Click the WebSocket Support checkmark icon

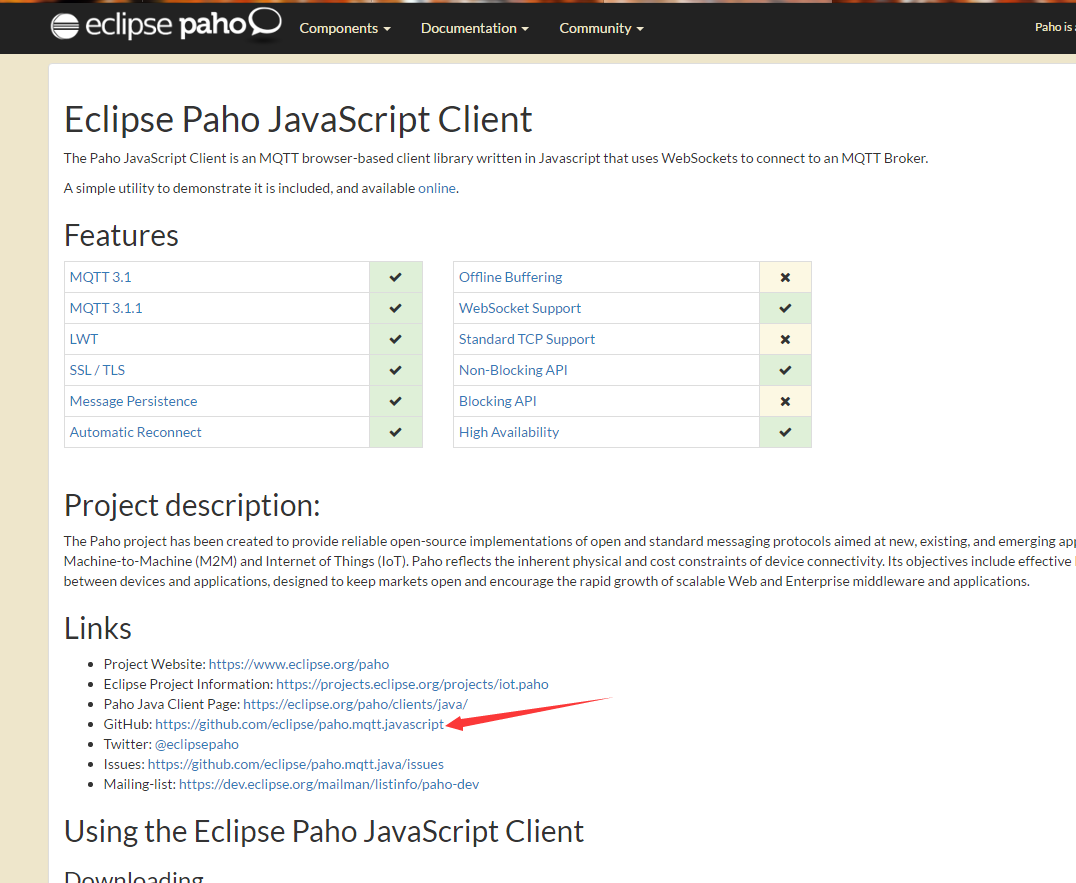click(785, 308)
